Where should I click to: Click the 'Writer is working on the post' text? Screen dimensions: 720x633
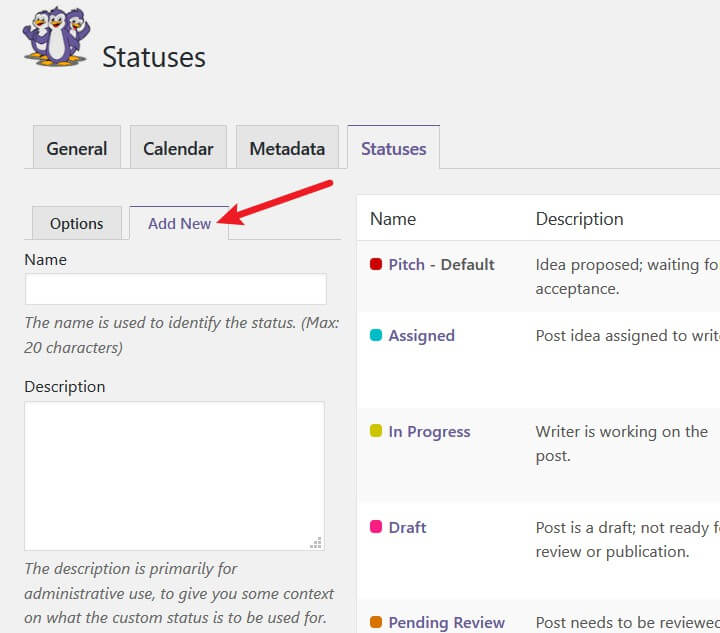click(622, 443)
